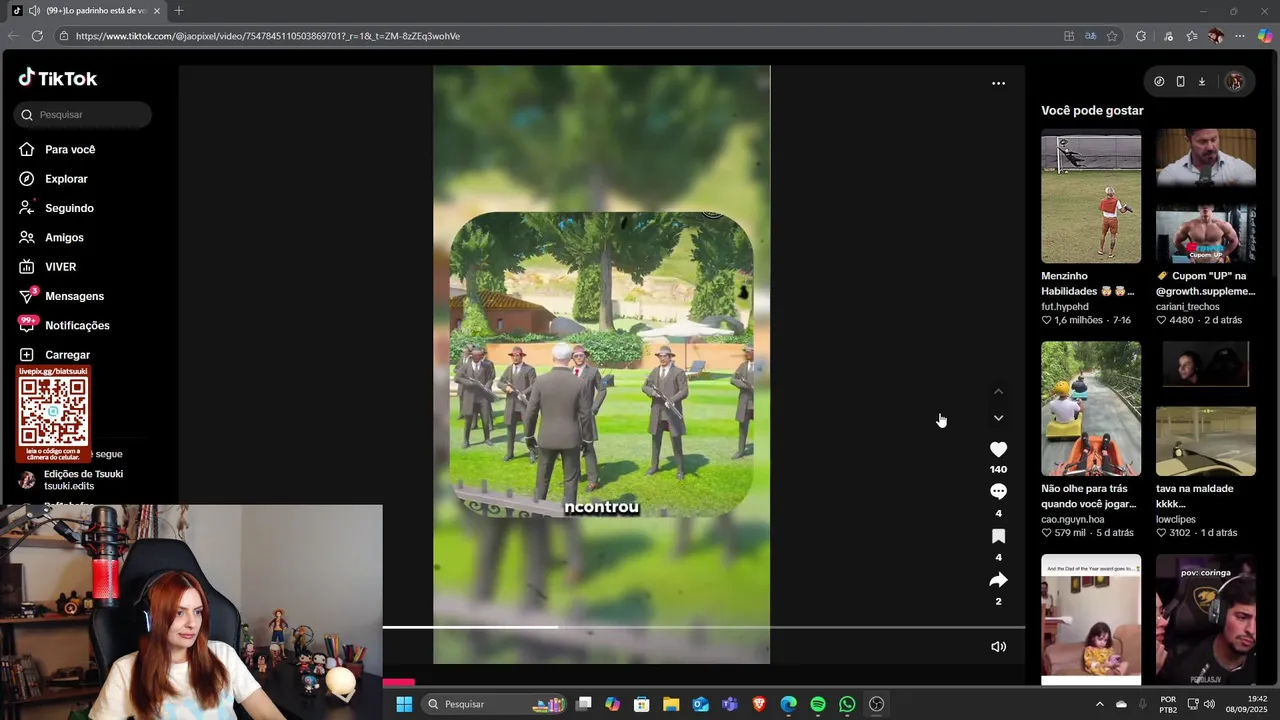
Task: Click the TikTok logo
Action: tap(57, 78)
